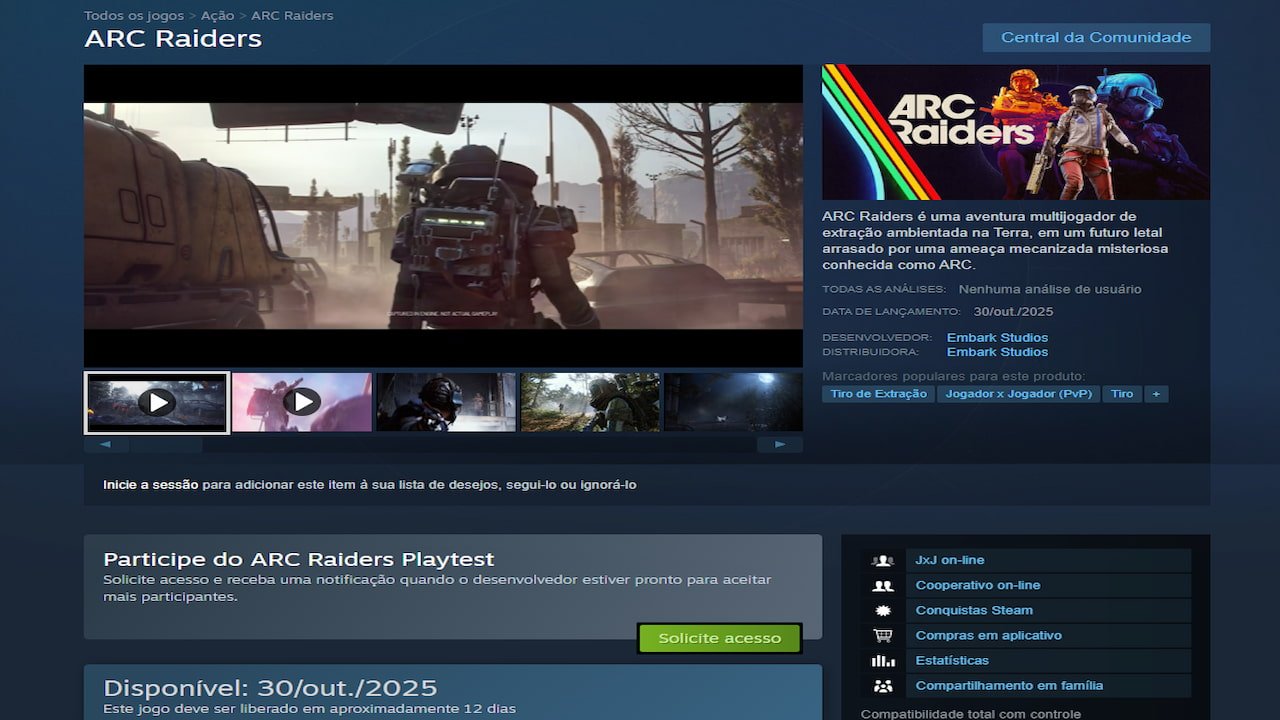Click the Conquistas Steam achievements icon
Screen dimensions: 1280x720
click(x=882, y=610)
